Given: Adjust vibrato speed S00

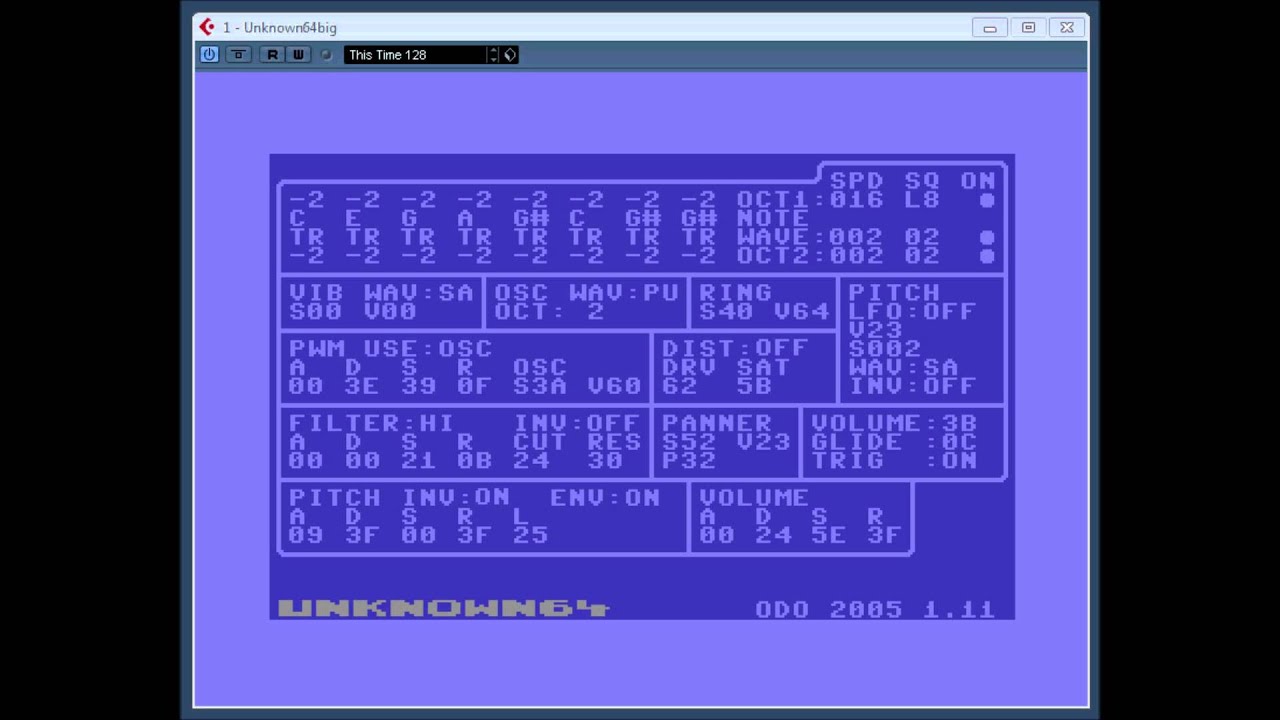Looking at the screenshot, I should (x=316, y=311).
